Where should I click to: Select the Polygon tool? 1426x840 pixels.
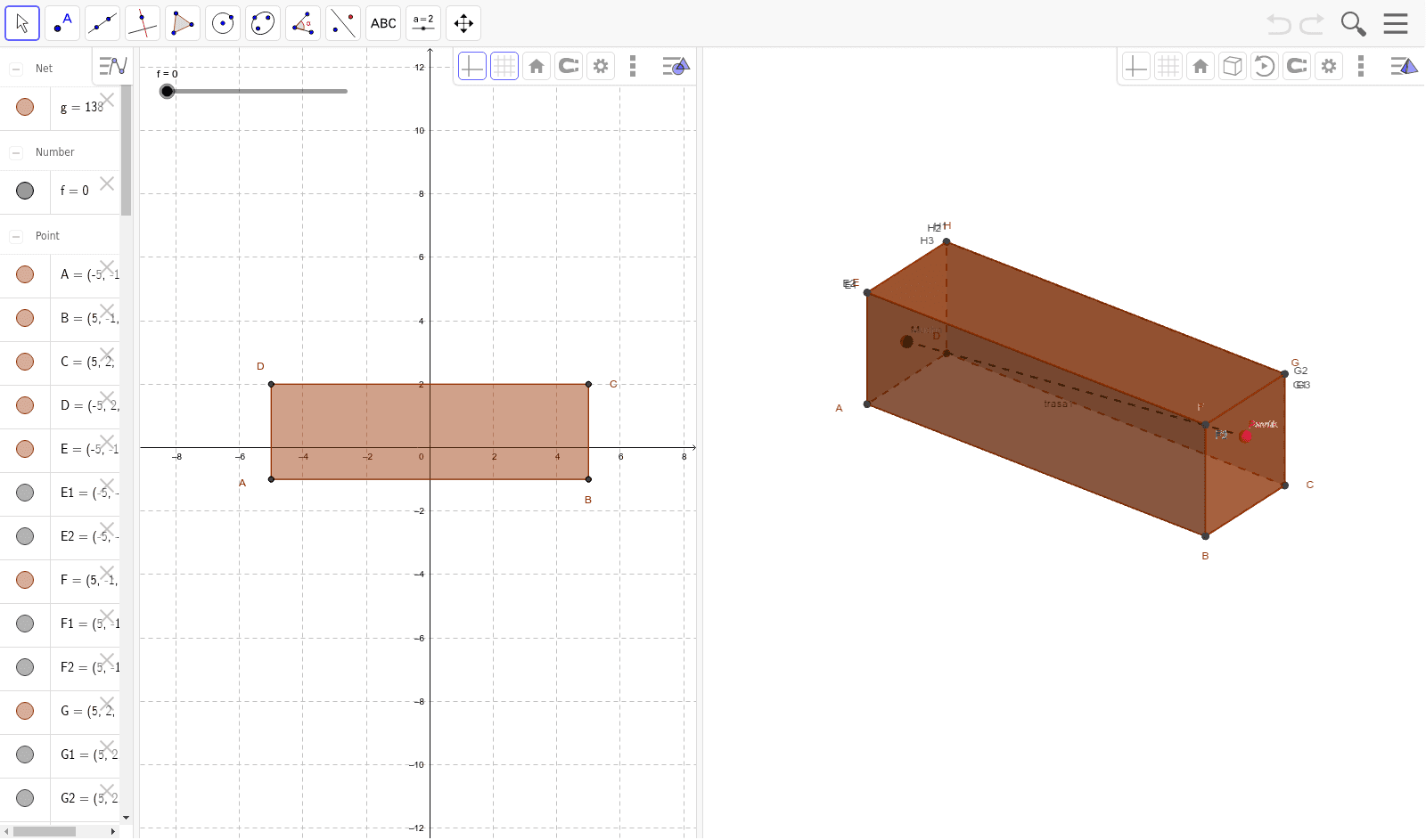pos(183,23)
